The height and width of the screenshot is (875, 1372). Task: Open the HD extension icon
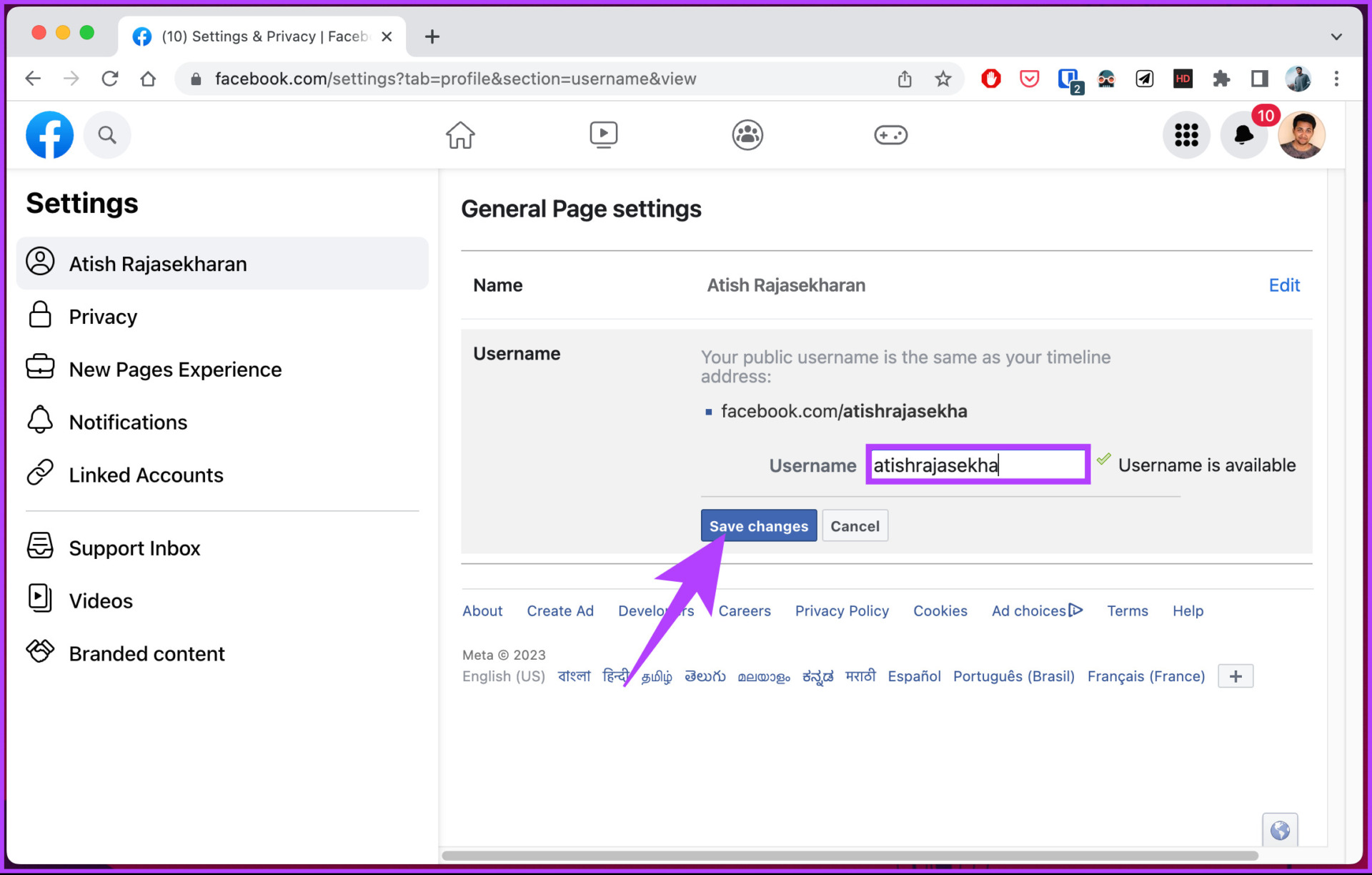pos(1183,79)
